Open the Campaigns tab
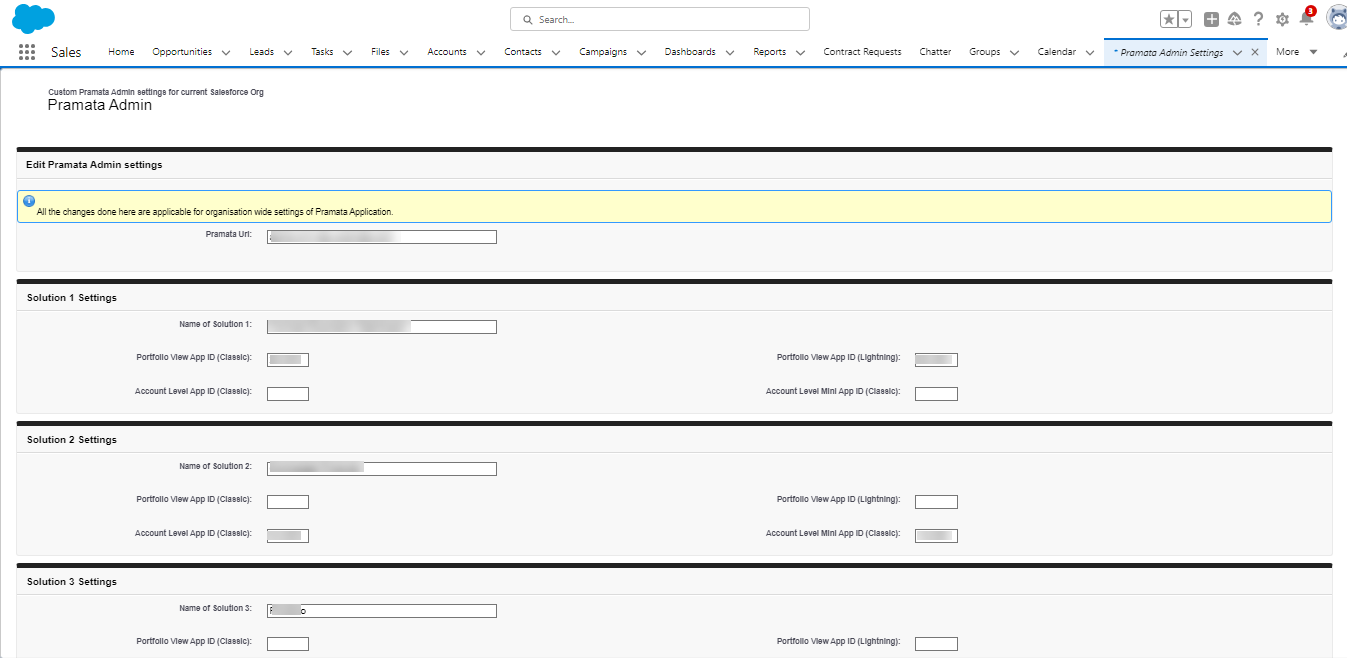1347x658 pixels. click(x=603, y=52)
